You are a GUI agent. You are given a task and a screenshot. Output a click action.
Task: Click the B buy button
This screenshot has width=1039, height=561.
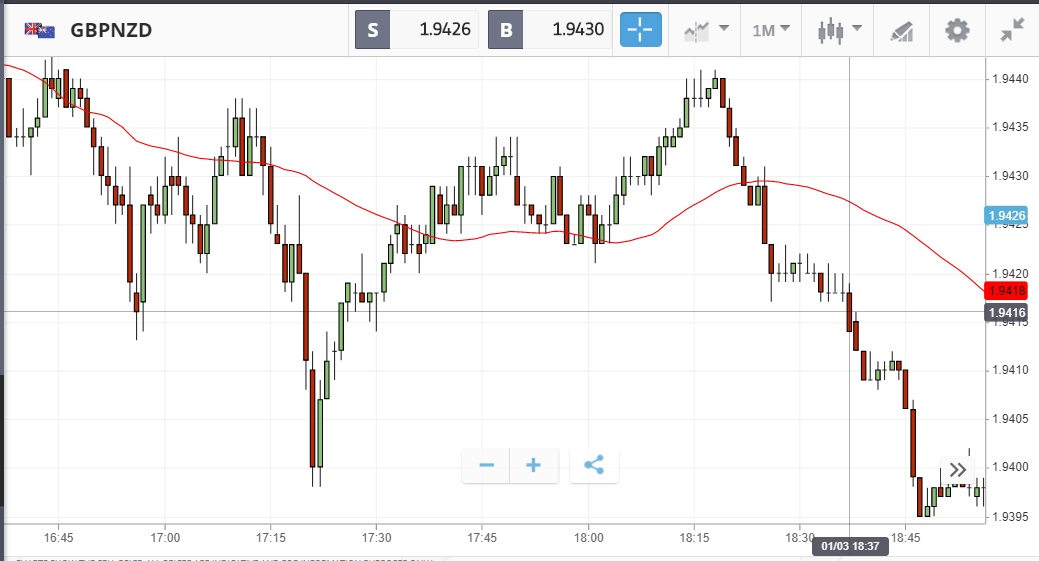505,30
